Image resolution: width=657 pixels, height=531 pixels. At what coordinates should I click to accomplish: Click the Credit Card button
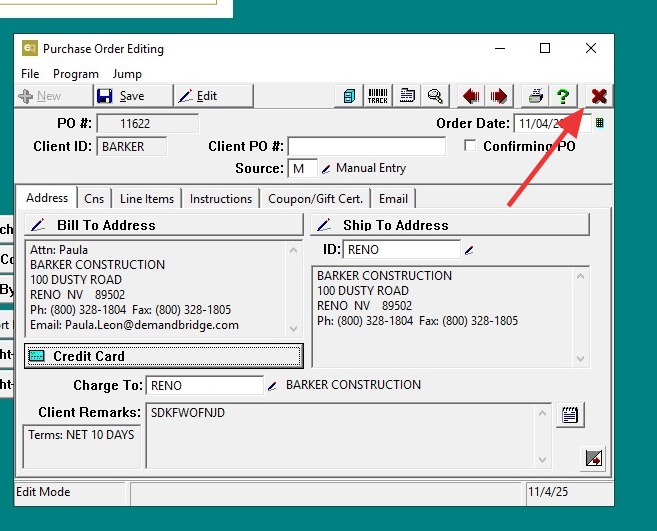[164, 356]
